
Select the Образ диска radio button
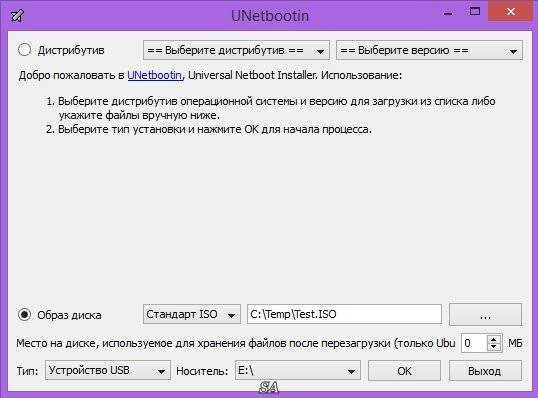[25, 314]
